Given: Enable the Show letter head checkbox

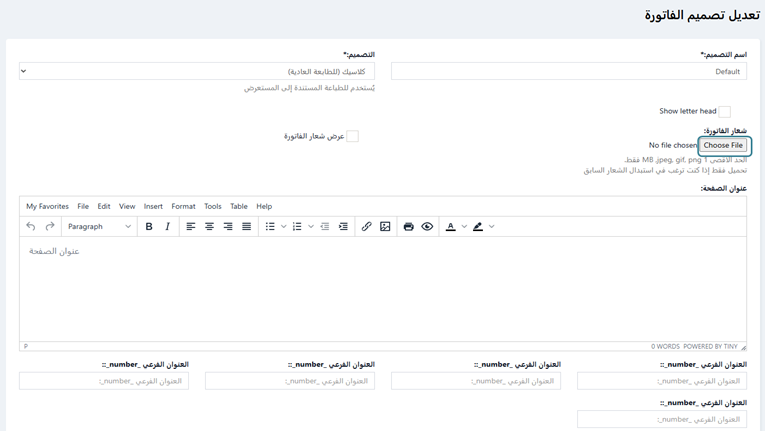Looking at the screenshot, I should point(724,112).
